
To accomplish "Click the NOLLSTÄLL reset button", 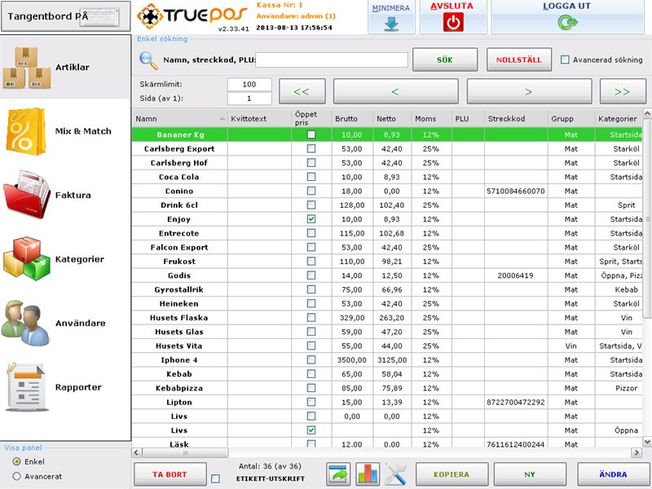I will pyautogui.click(x=519, y=60).
